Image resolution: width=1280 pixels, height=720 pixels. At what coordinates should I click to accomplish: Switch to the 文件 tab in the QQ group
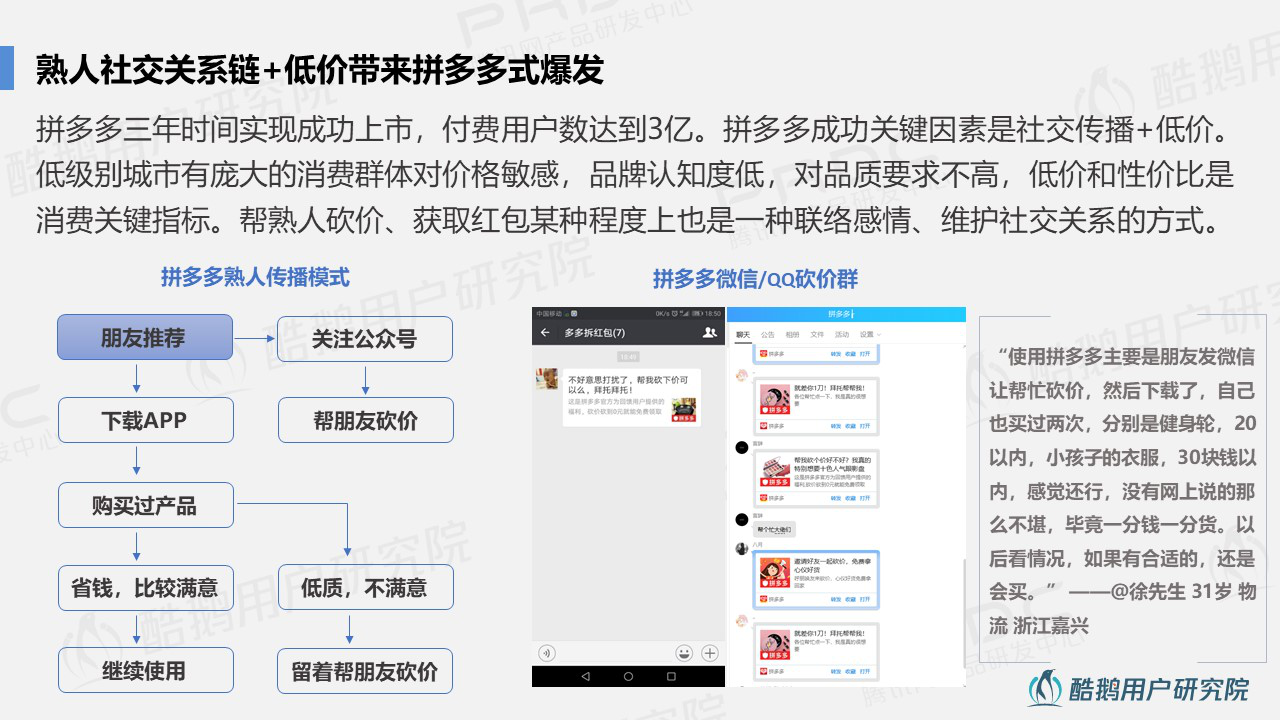click(x=817, y=334)
